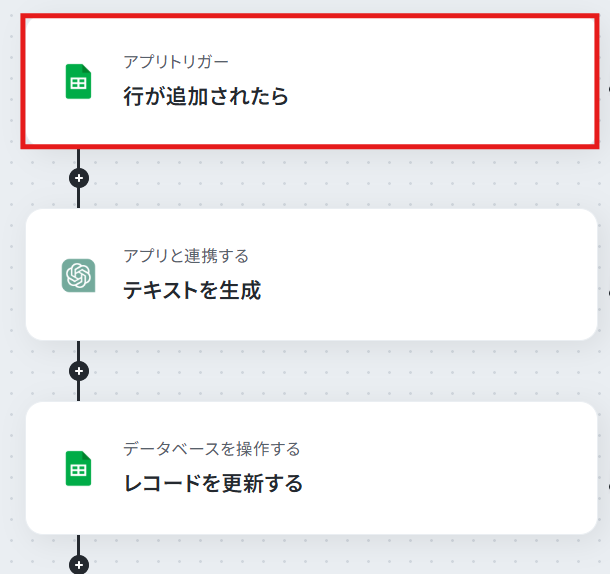Open the レコードを更新する step card

point(311,468)
